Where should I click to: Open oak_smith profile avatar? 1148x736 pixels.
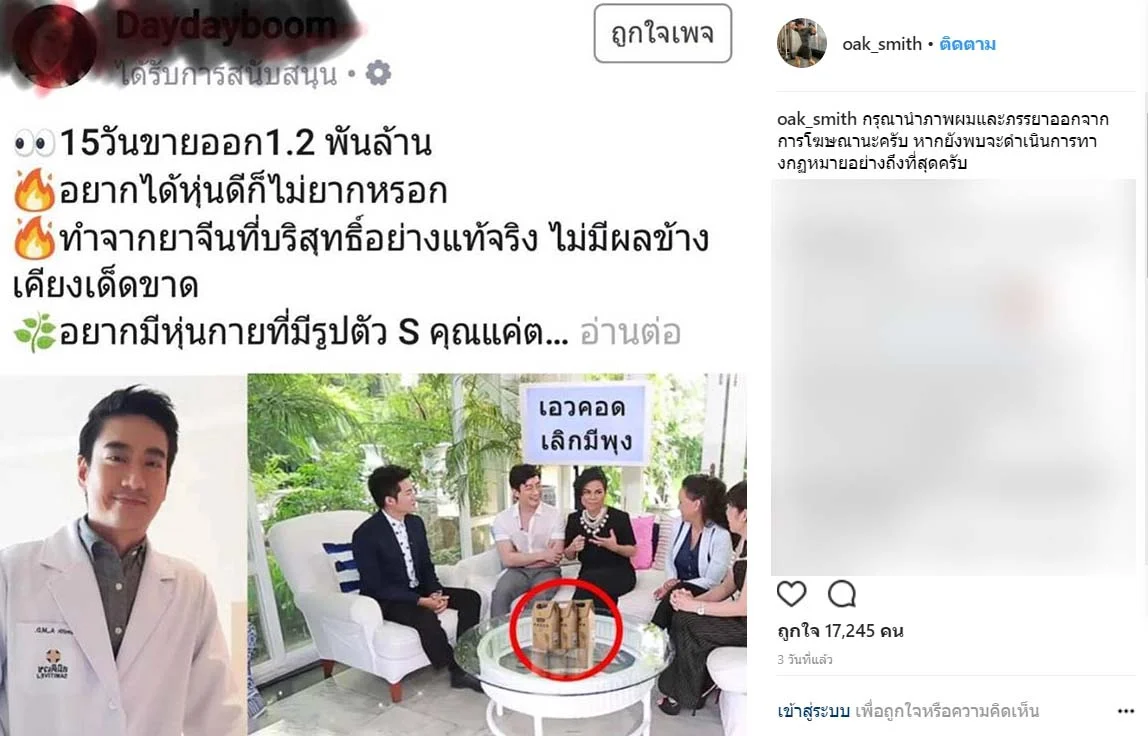802,43
